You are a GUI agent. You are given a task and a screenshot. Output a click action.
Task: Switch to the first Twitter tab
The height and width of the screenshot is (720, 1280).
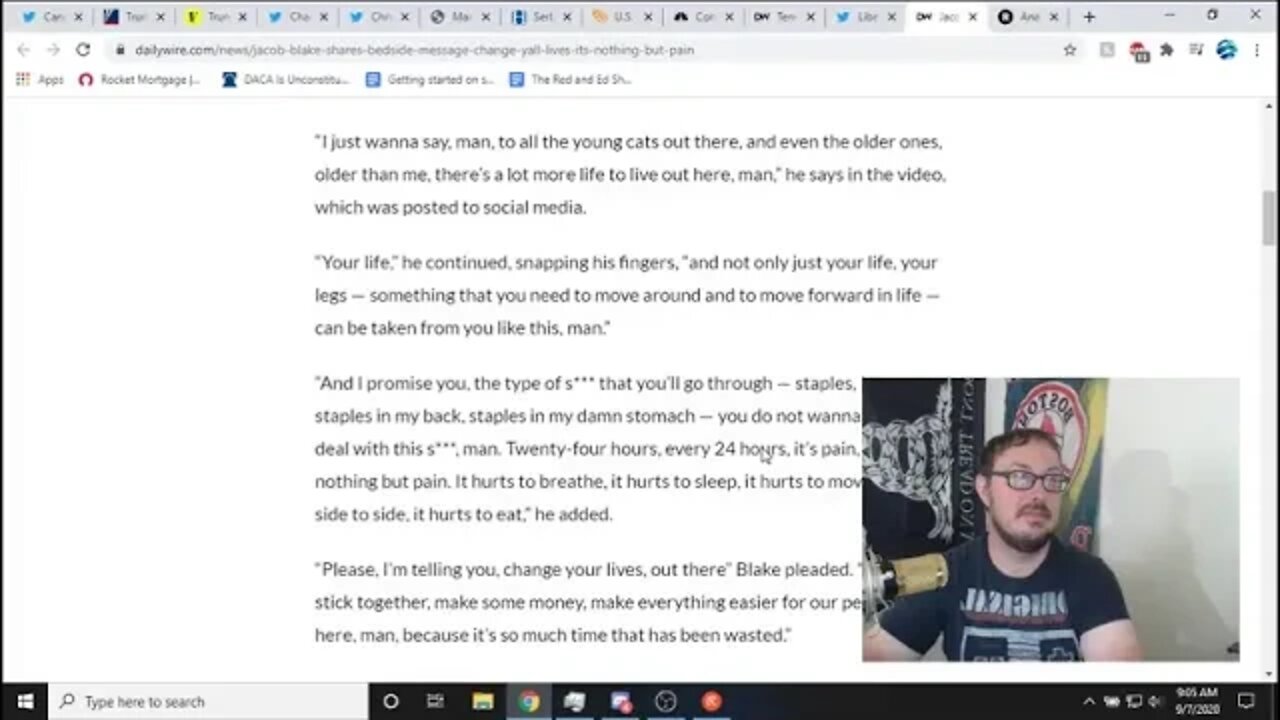43,17
